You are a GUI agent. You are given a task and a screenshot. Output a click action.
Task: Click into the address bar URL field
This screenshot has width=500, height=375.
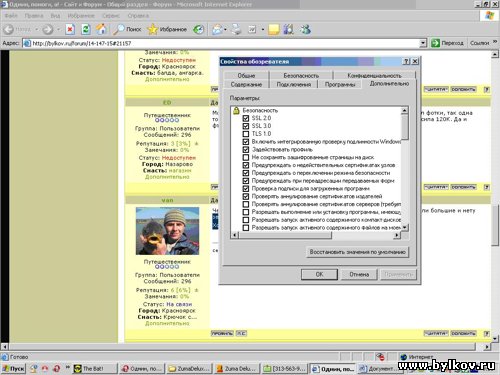click(221, 43)
